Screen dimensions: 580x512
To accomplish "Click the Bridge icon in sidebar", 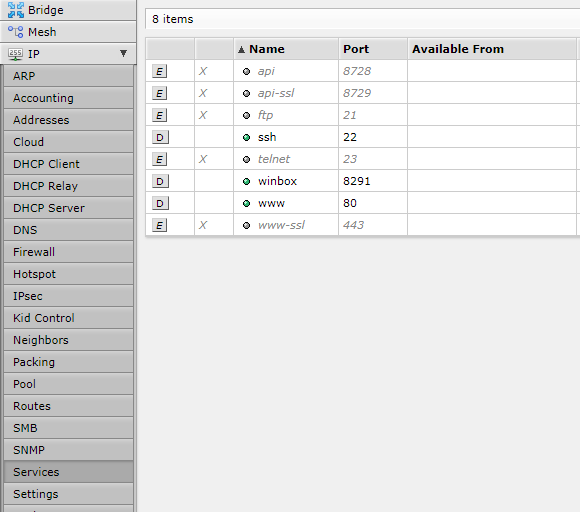I will coord(16,10).
